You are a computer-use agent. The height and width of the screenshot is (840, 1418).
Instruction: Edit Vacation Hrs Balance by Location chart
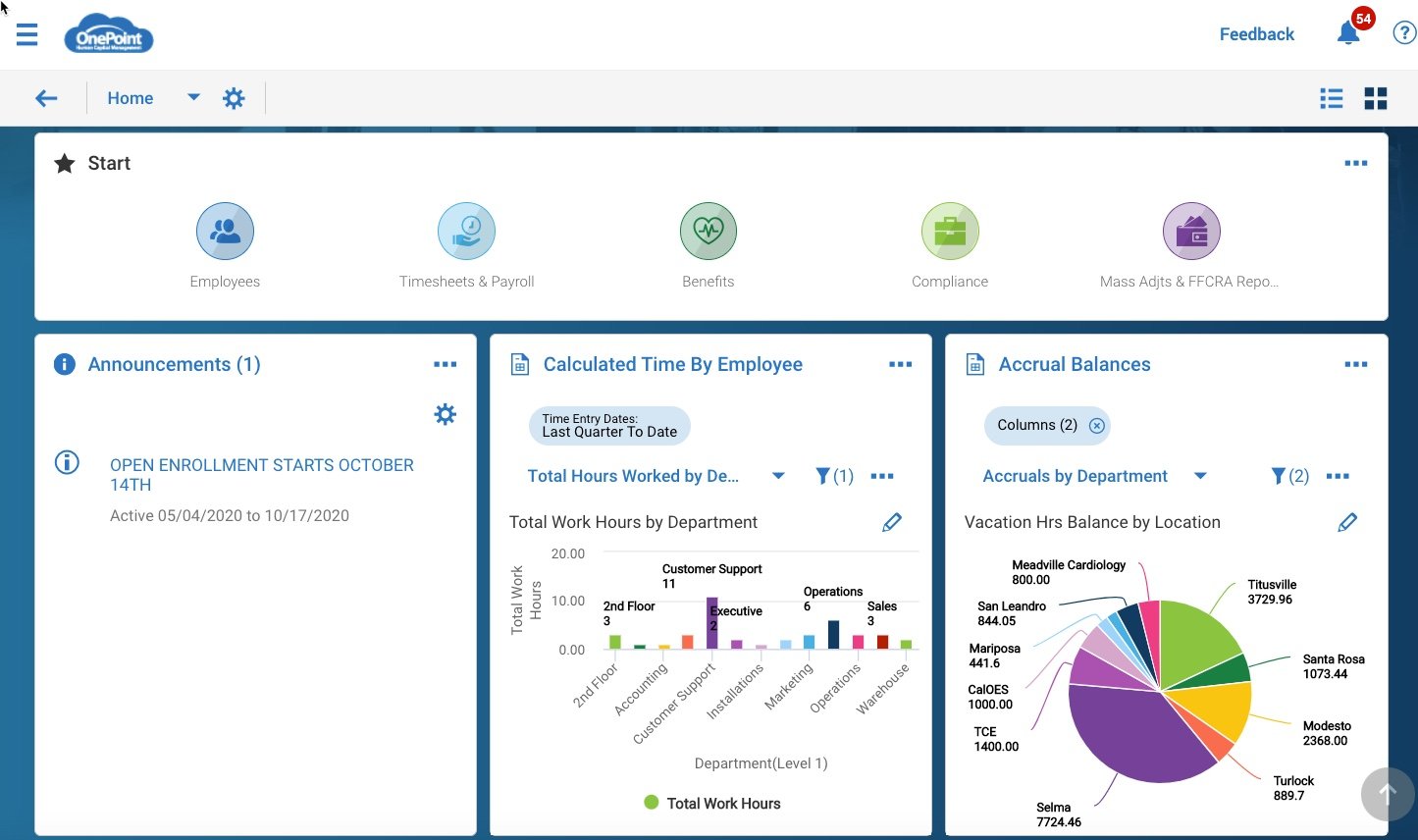pos(1347,522)
